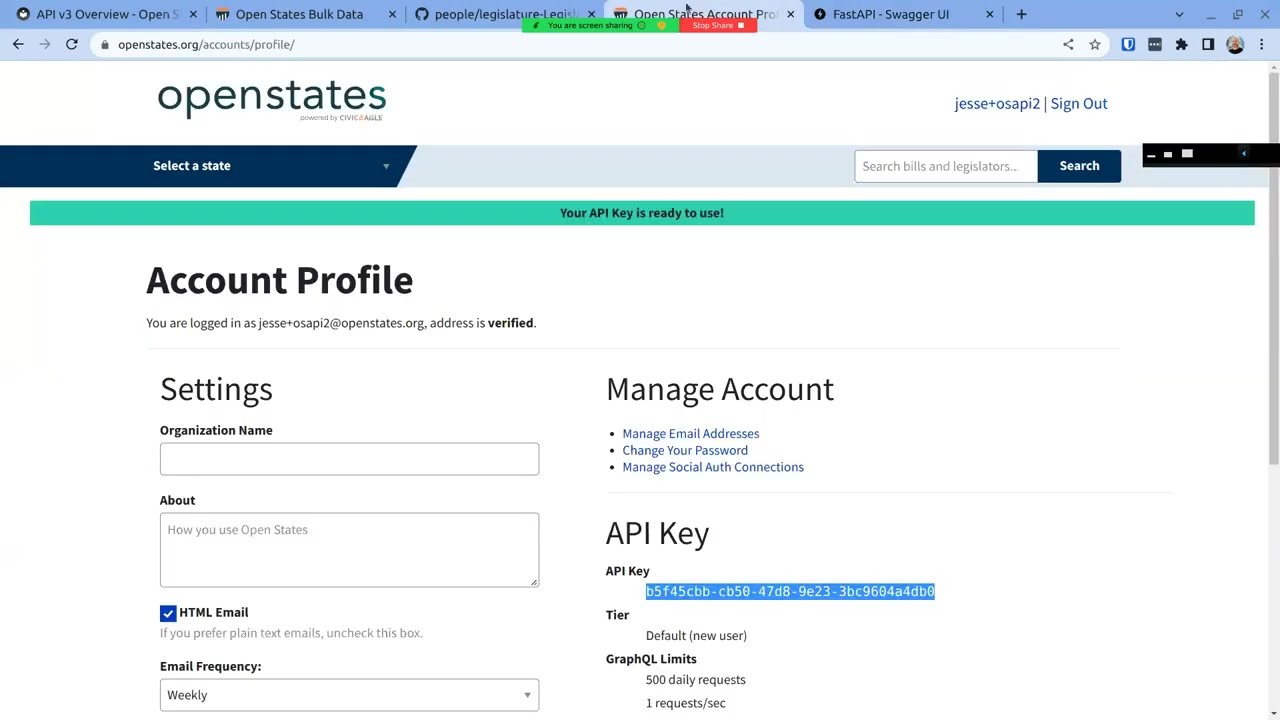Open a new browser tab with the plus icon
This screenshot has height=720, width=1280.
[x=1021, y=14]
